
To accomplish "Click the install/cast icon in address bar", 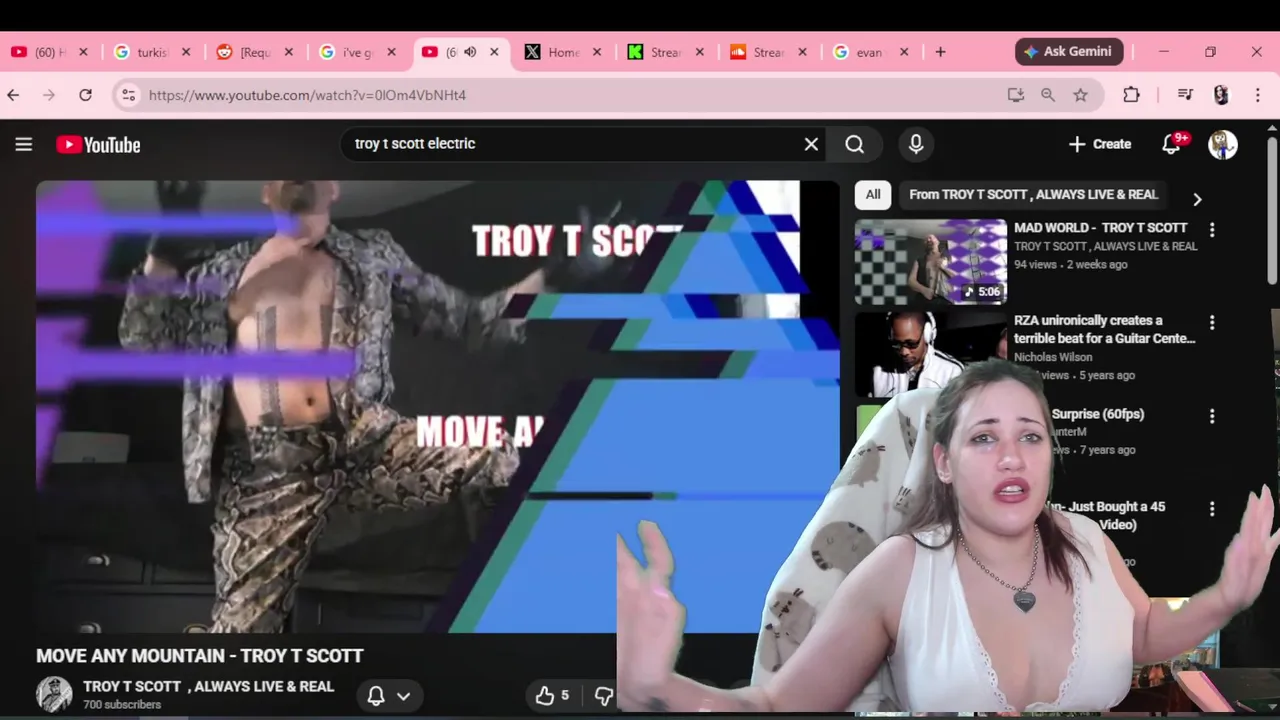I will click(1015, 95).
